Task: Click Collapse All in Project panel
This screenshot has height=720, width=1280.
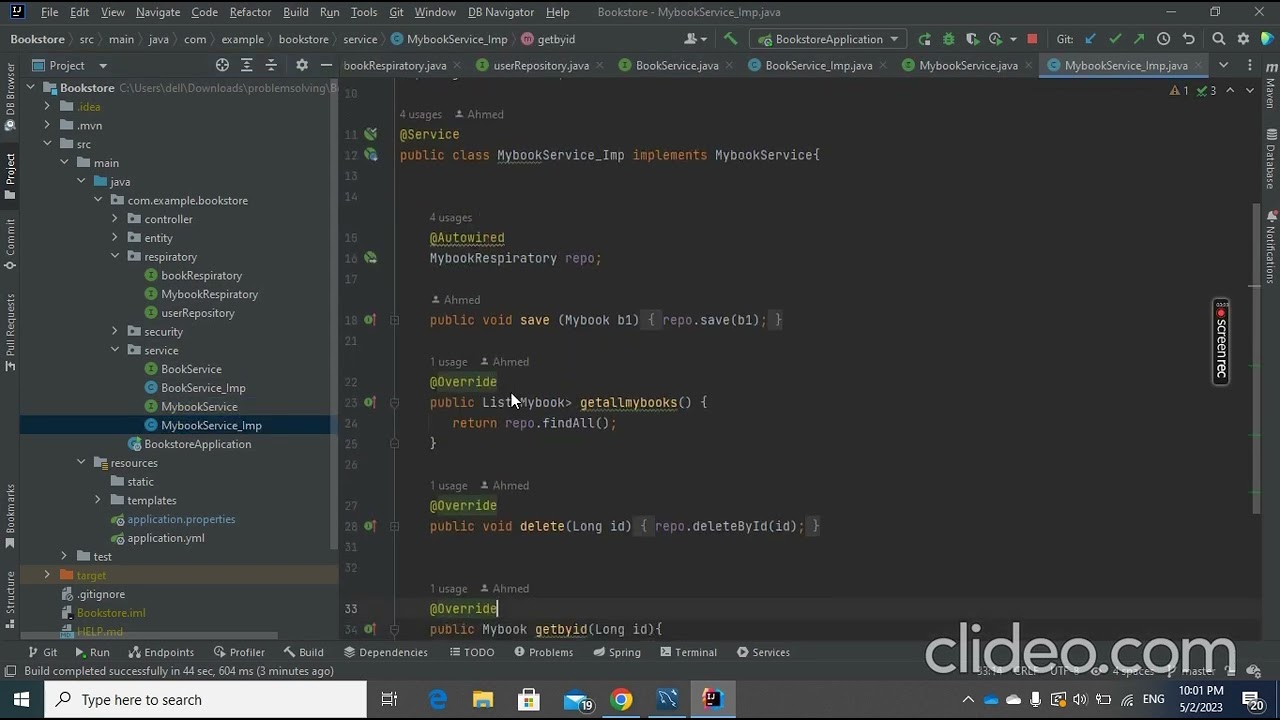Action: pyautogui.click(x=271, y=65)
